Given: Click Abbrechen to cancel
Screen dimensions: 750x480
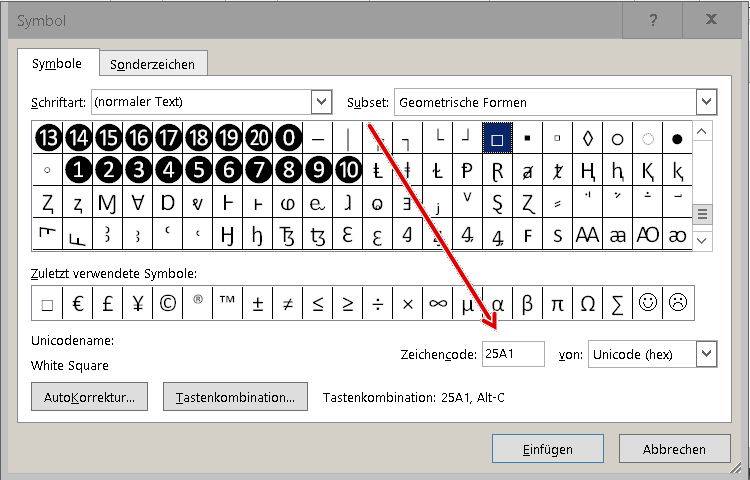Looking at the screenshot, I should click(x=674, y=449).
